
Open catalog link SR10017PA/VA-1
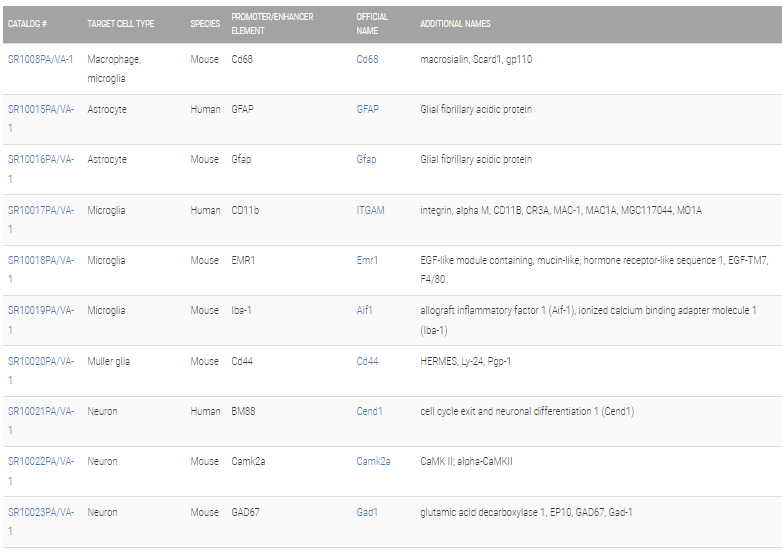[x=41, y=219]
